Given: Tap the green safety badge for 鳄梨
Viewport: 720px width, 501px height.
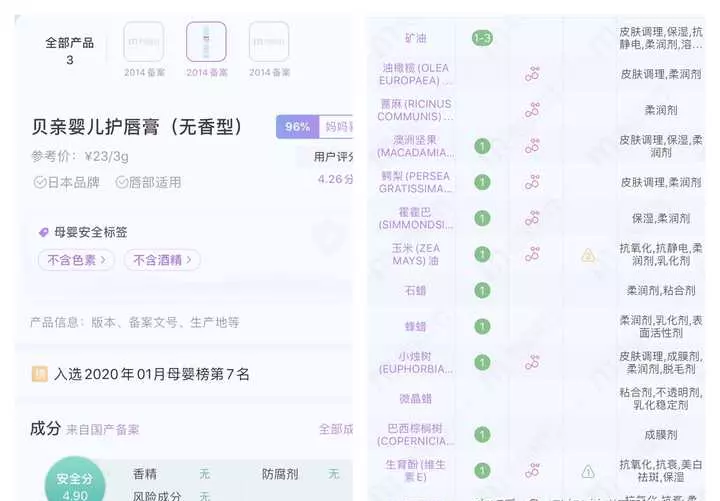Looking at the screenshot, I should [x=482, y=182].
